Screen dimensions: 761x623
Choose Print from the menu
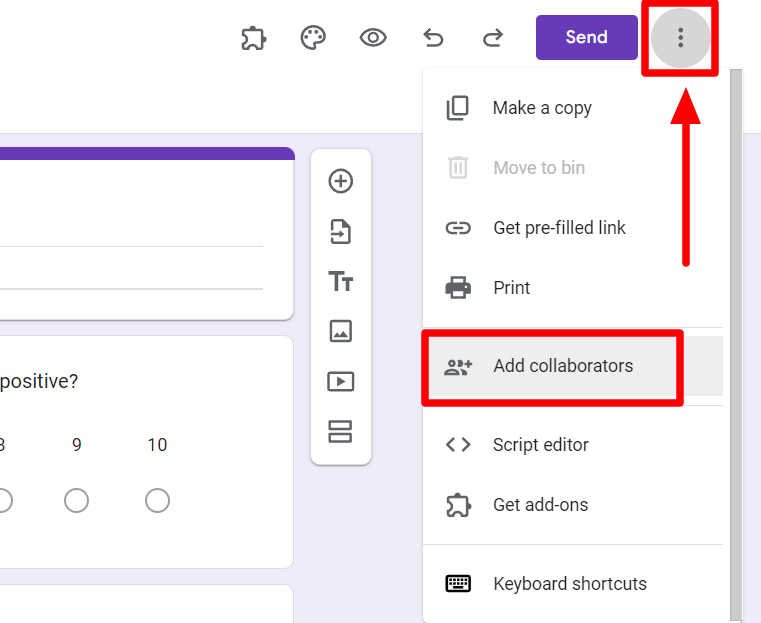click(x=573, y=288)
